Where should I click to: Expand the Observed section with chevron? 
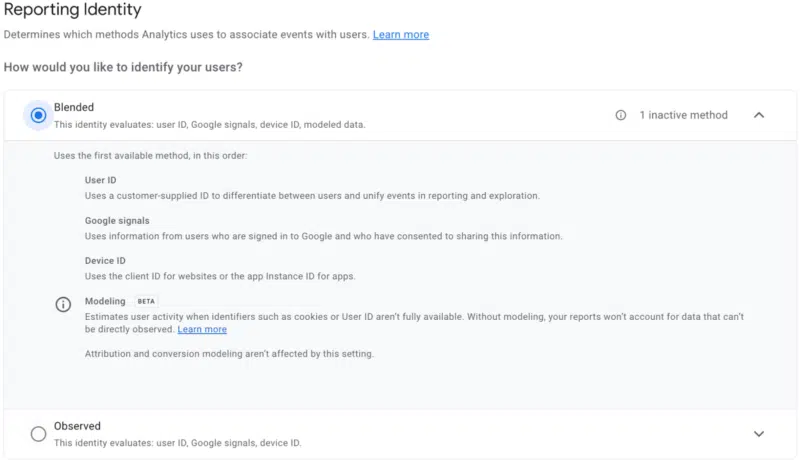click(758, 433)
